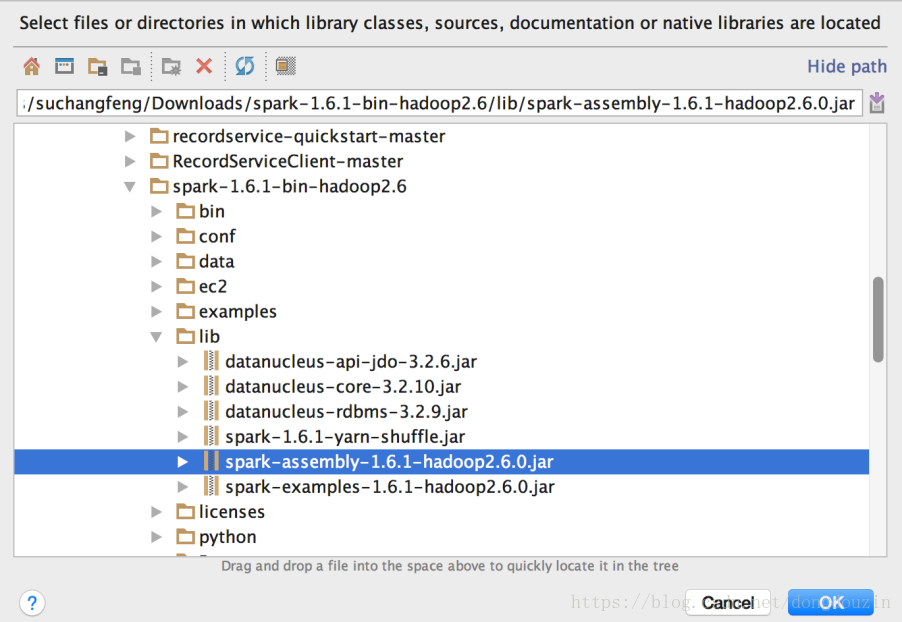Expand datanucleus-rdbms-3.2.9.jar arrow
Screen dimensions: 902x622
pos(183,412)
